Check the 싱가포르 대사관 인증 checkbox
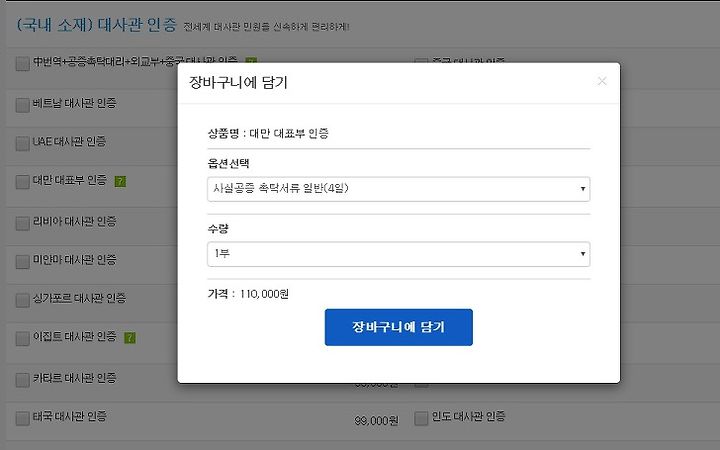Screen dimensions: 720x450 click(x=22, y=300)
